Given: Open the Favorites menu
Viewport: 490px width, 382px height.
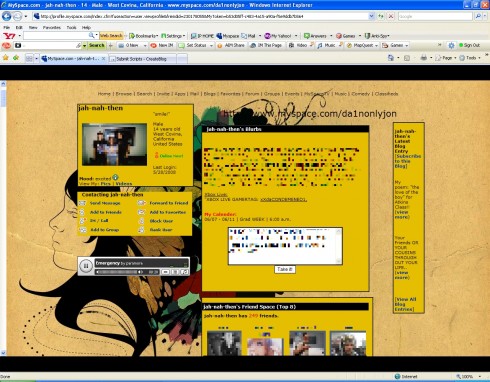Looking at the screenshot, I should pos(52,28).
